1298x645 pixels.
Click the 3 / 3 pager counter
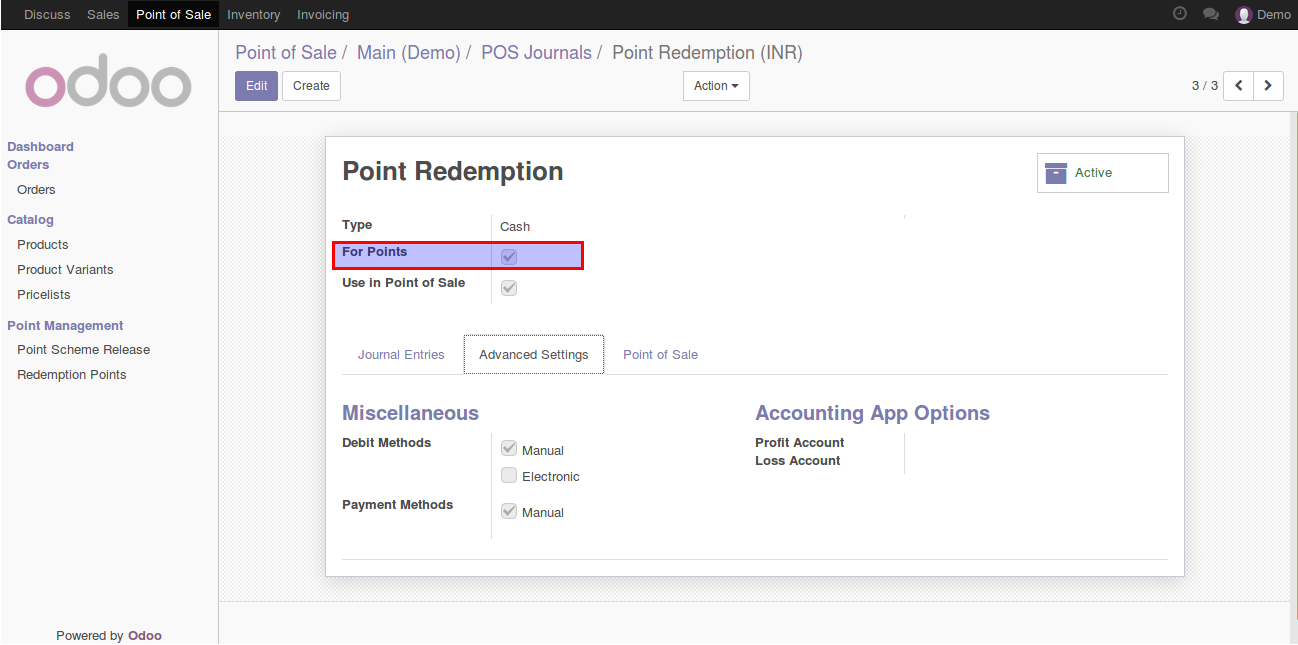(1205, 86)
